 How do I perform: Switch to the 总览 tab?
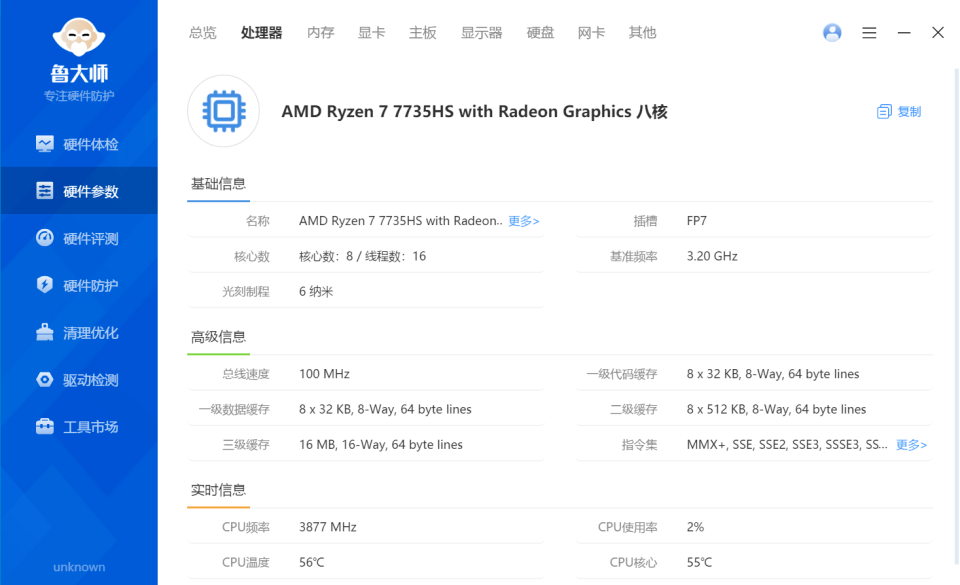(203, 32)
